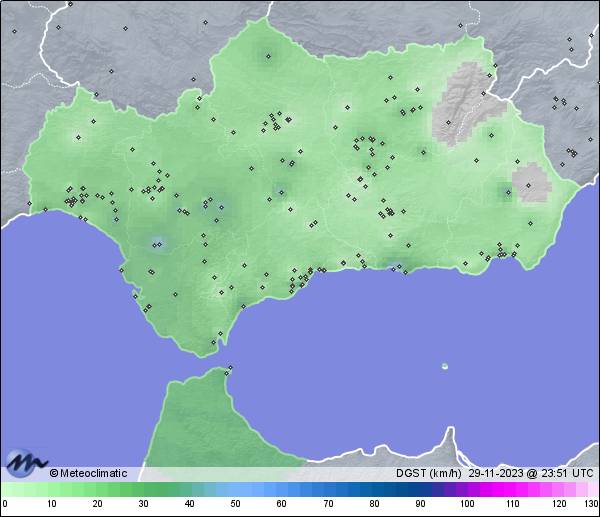Click the 29-11-2023 date

496,473
